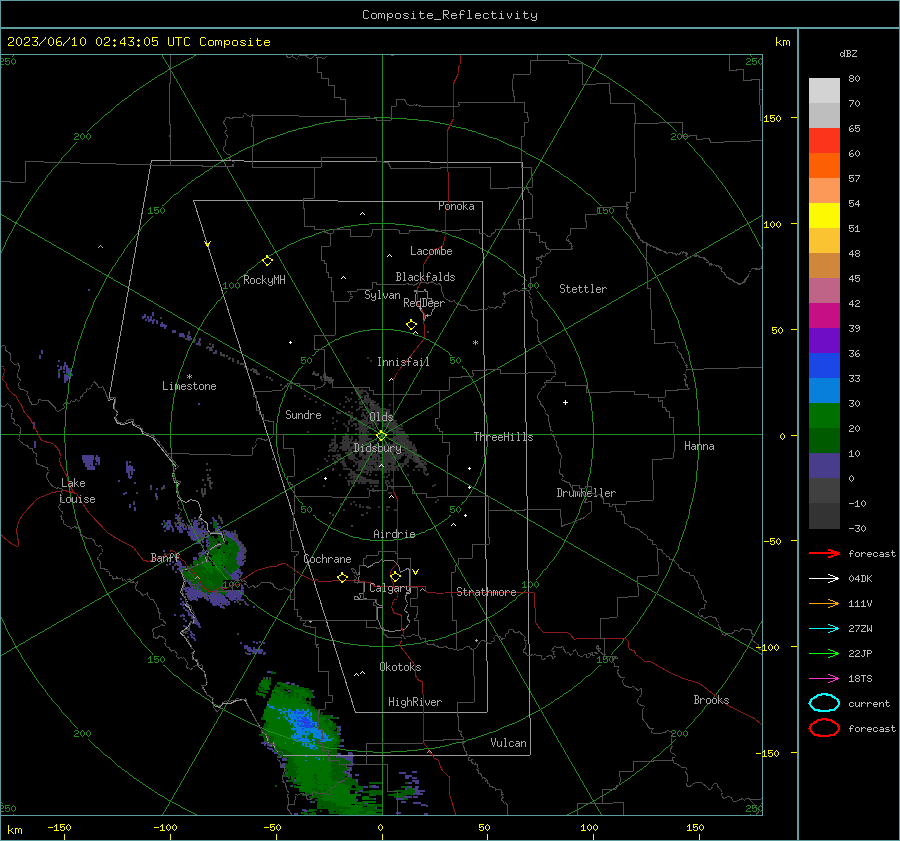The height and width of the screenshot is (841, 900).
Task: Click the cyan current ellipse icon
Action: [824, 703]
